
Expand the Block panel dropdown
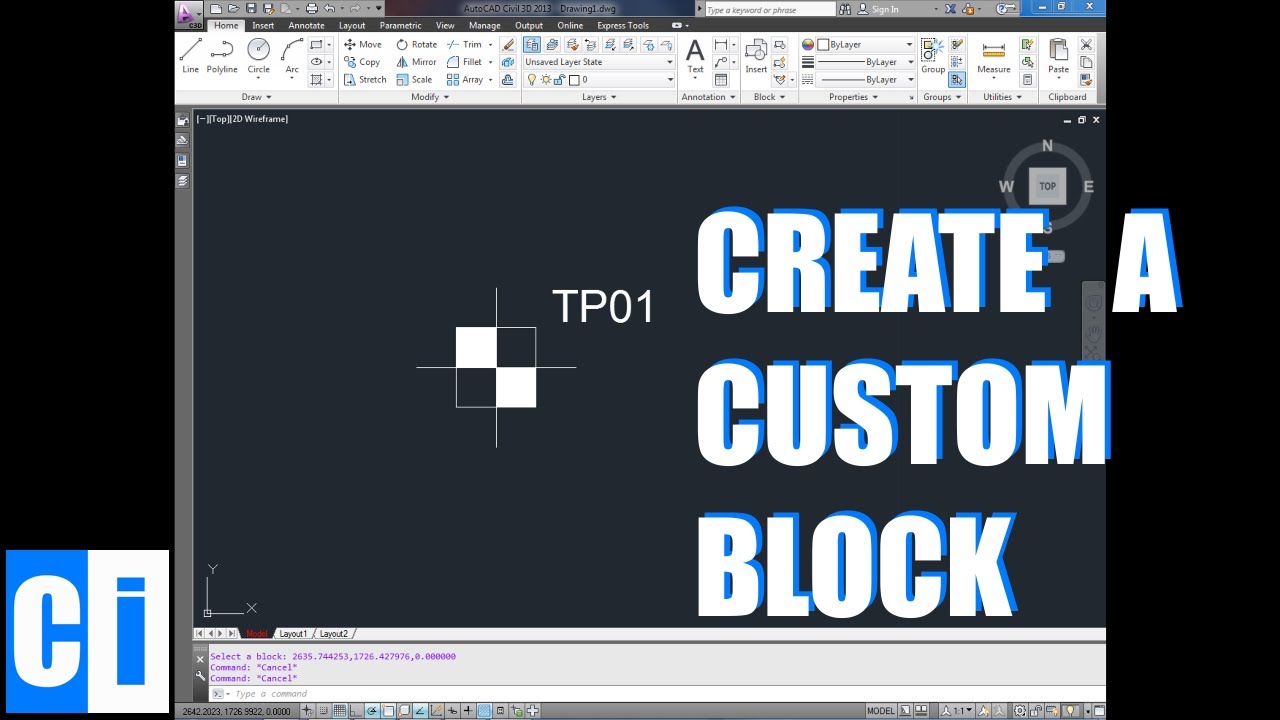coord(769,97)
